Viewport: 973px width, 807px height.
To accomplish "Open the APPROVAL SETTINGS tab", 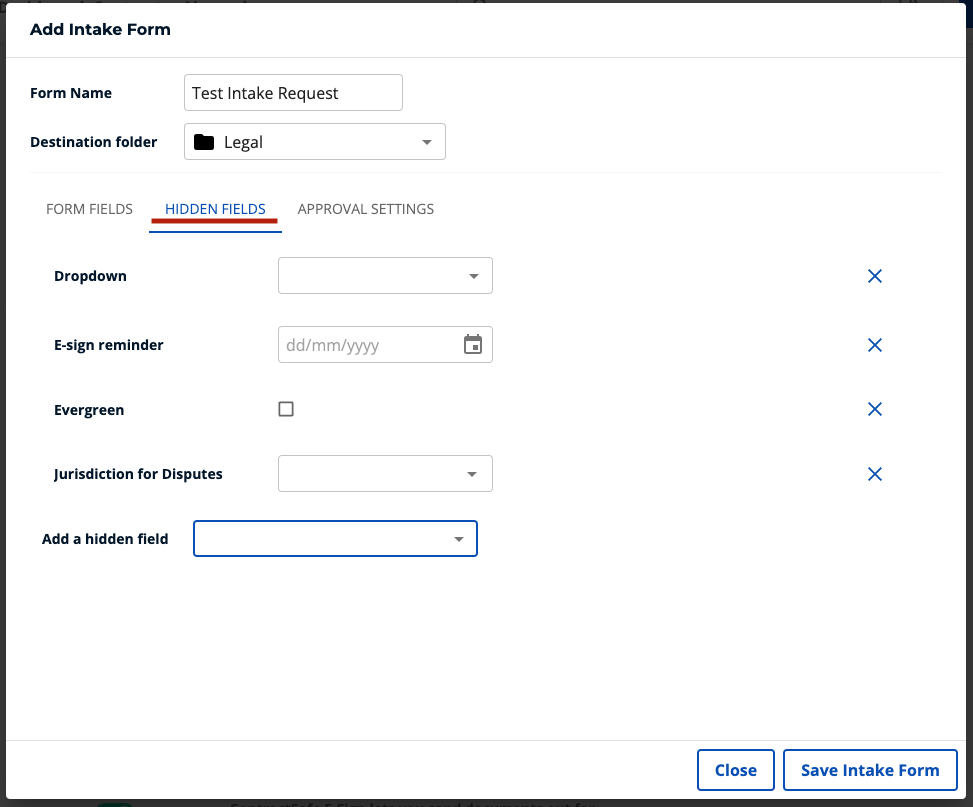I will pos(365,209).
